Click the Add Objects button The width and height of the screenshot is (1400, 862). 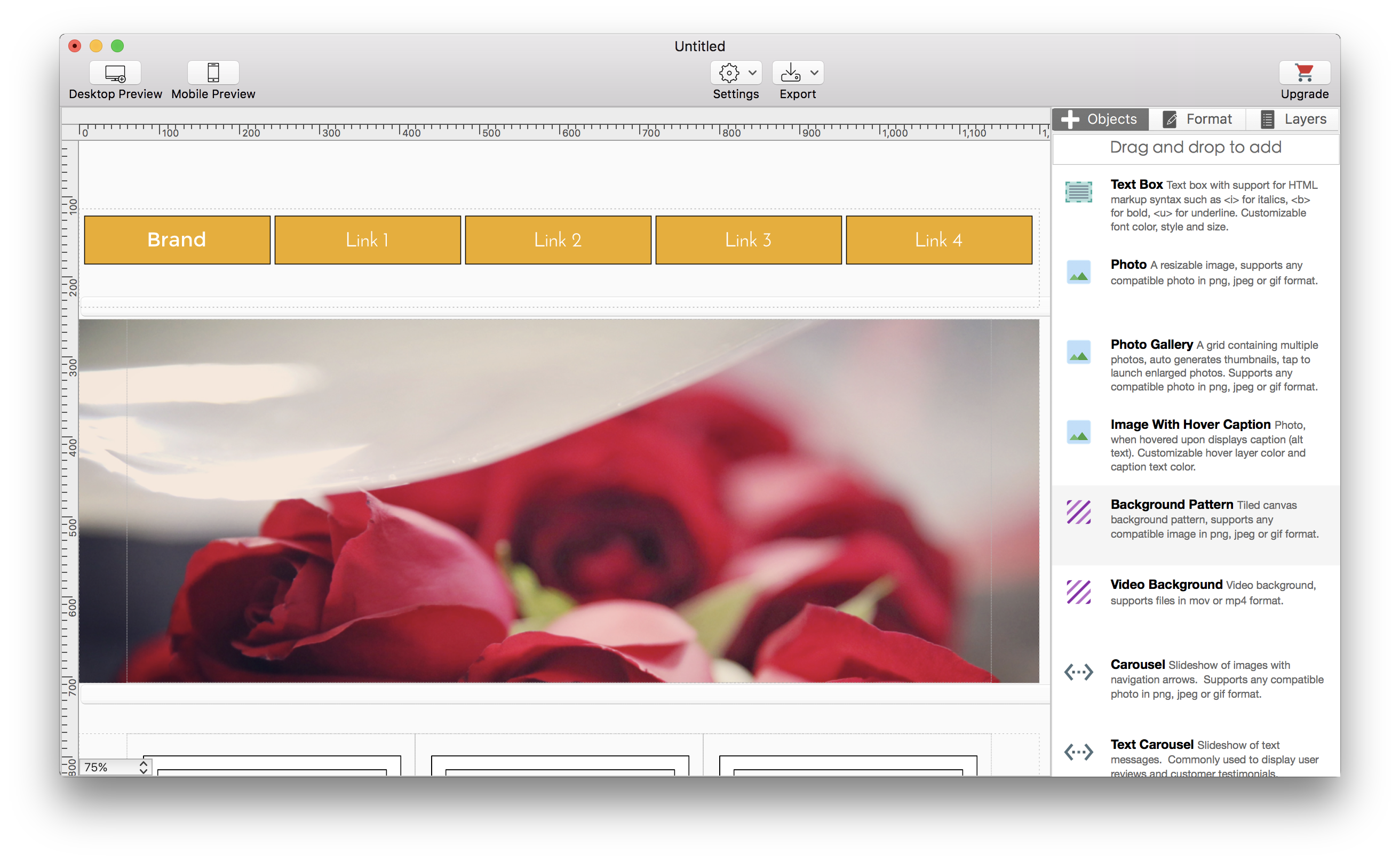[x=1100, y=119]
